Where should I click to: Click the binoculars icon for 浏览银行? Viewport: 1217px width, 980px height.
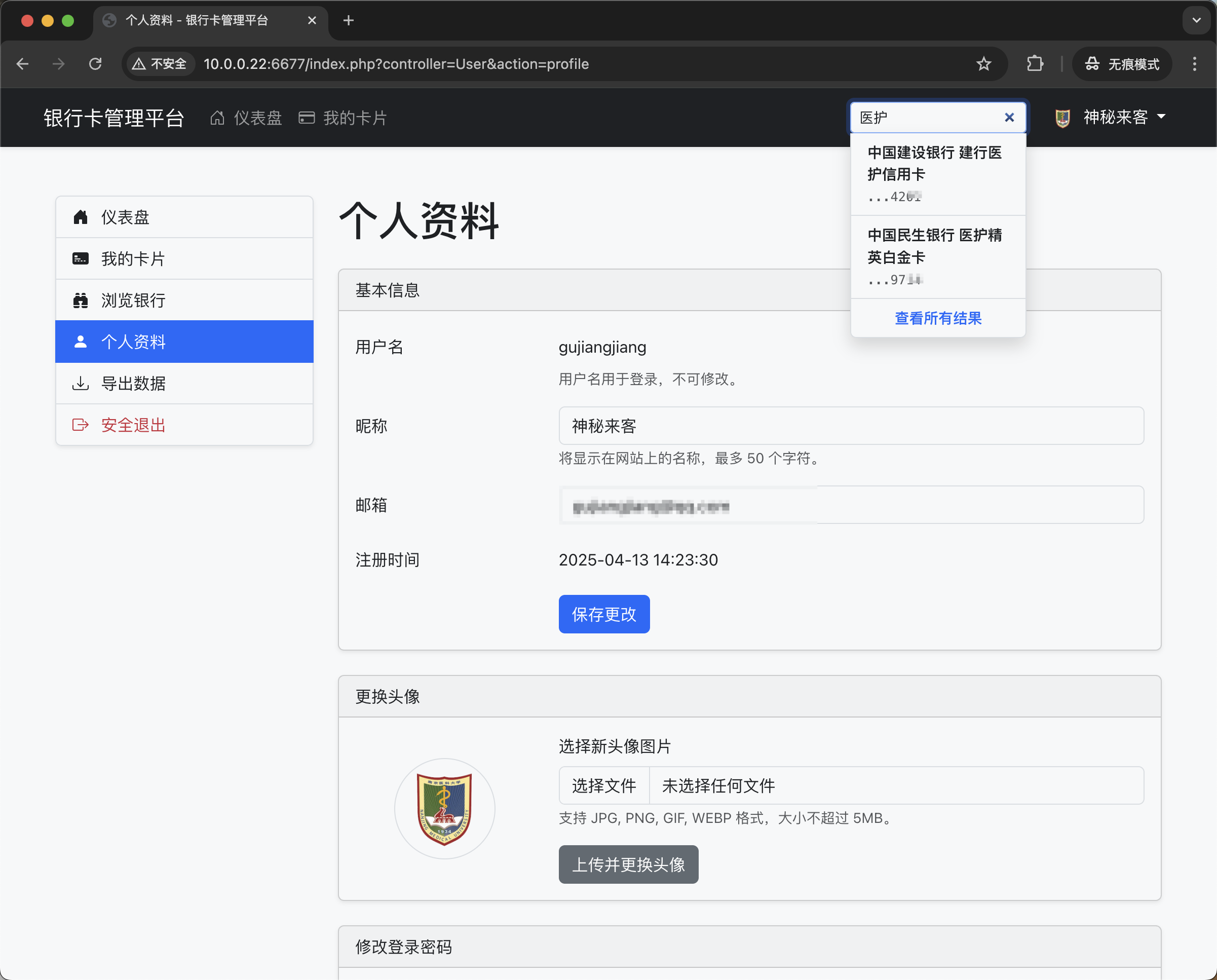[x=81, y=300]
